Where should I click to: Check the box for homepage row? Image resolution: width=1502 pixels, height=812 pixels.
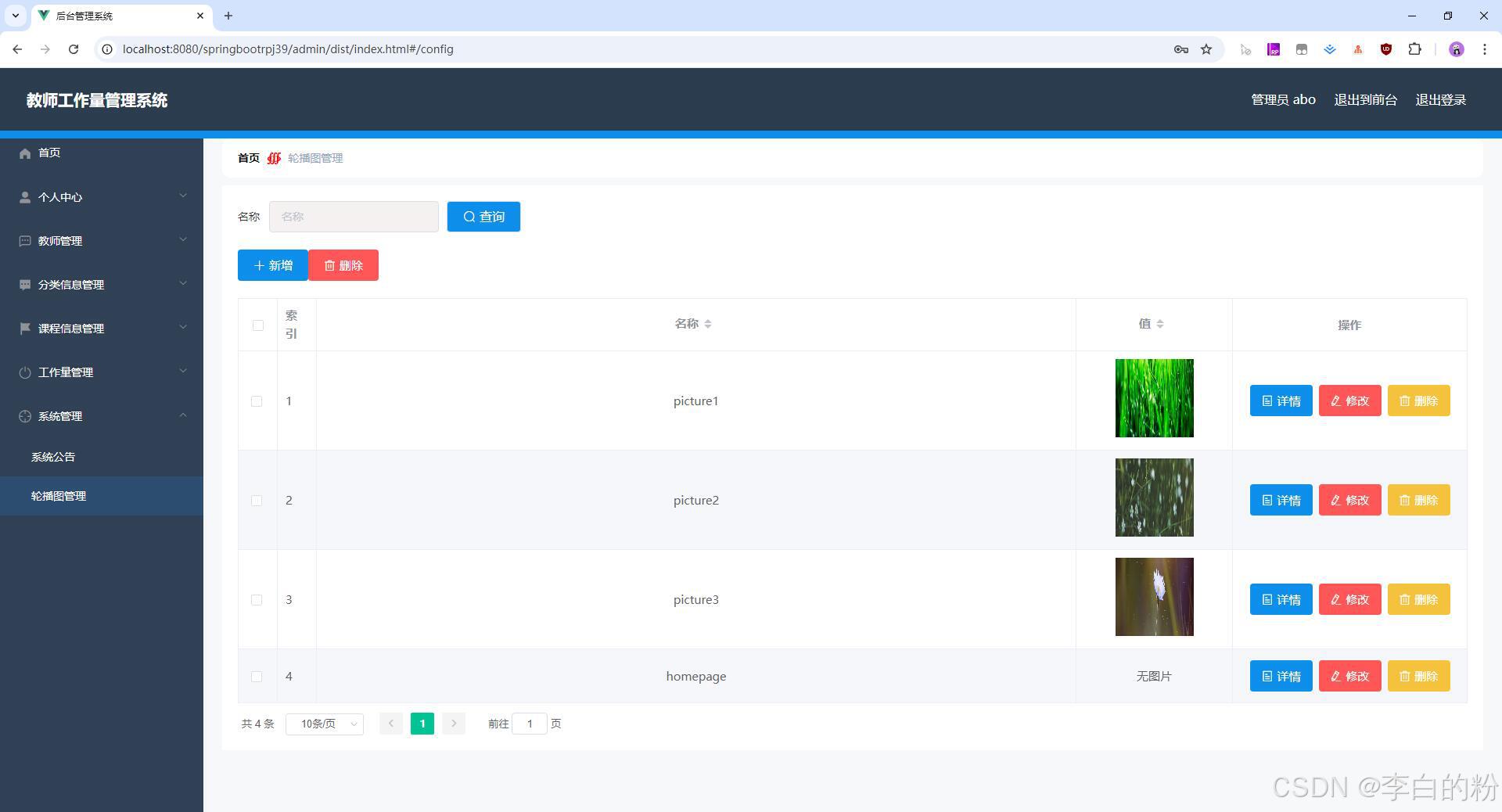(257, 677)
